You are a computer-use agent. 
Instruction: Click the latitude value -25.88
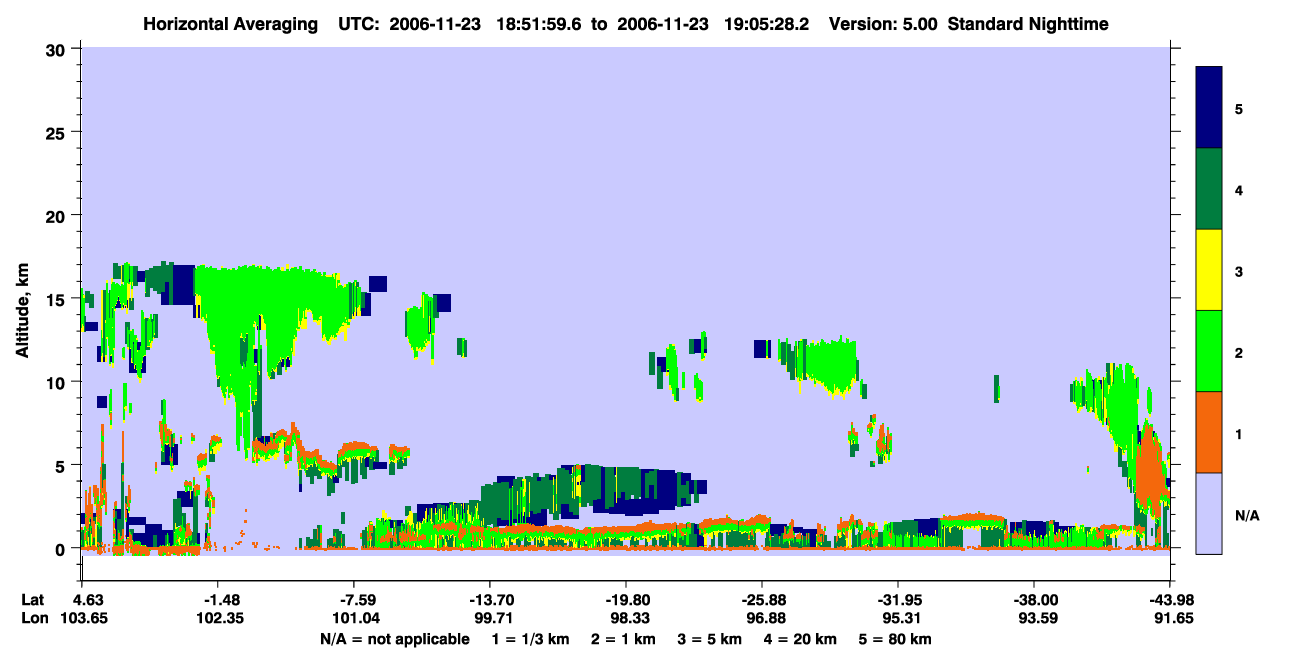point(763,600)
